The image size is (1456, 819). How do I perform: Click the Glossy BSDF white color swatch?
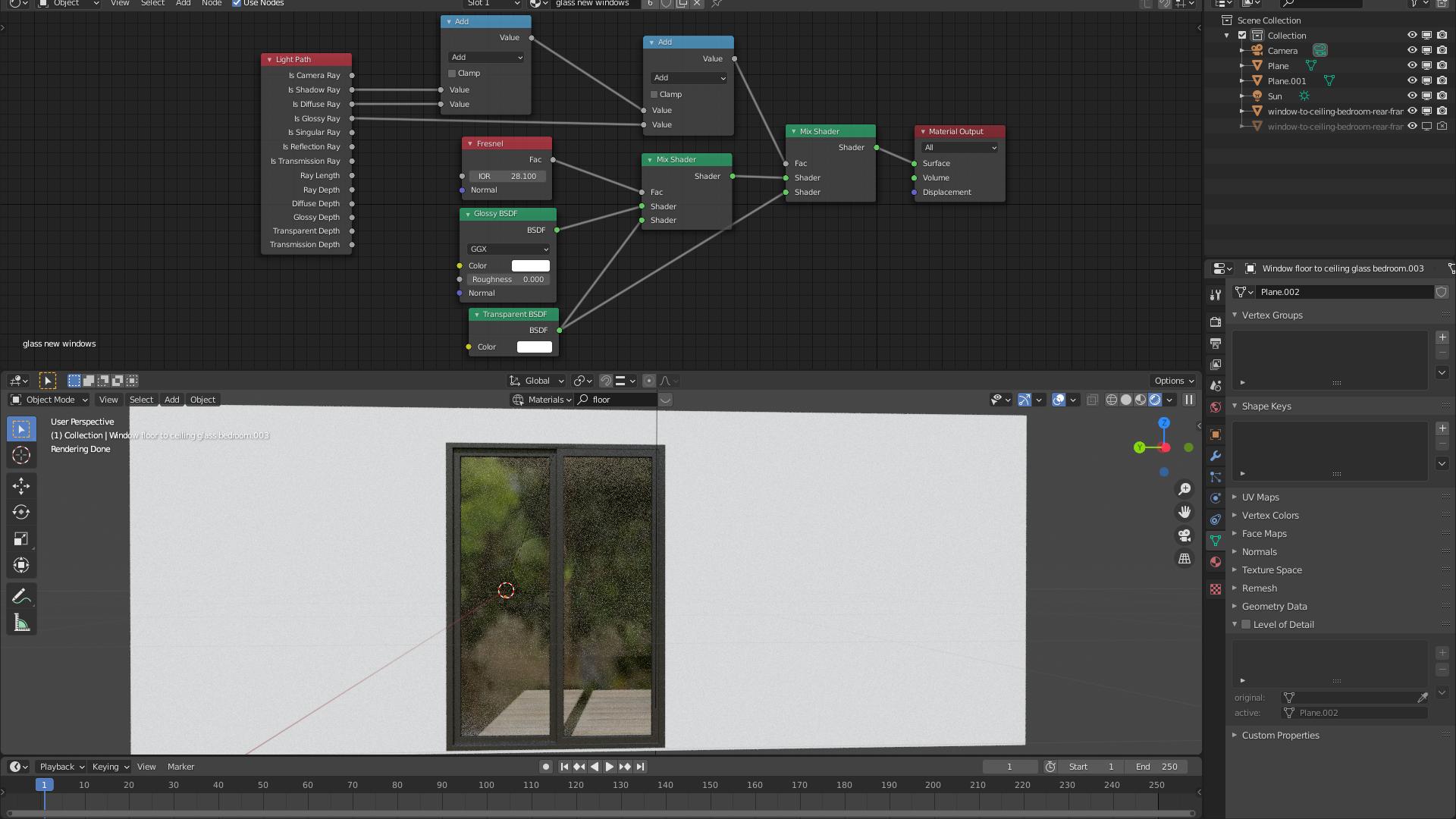pyautogui.click(x=530, y=265)
